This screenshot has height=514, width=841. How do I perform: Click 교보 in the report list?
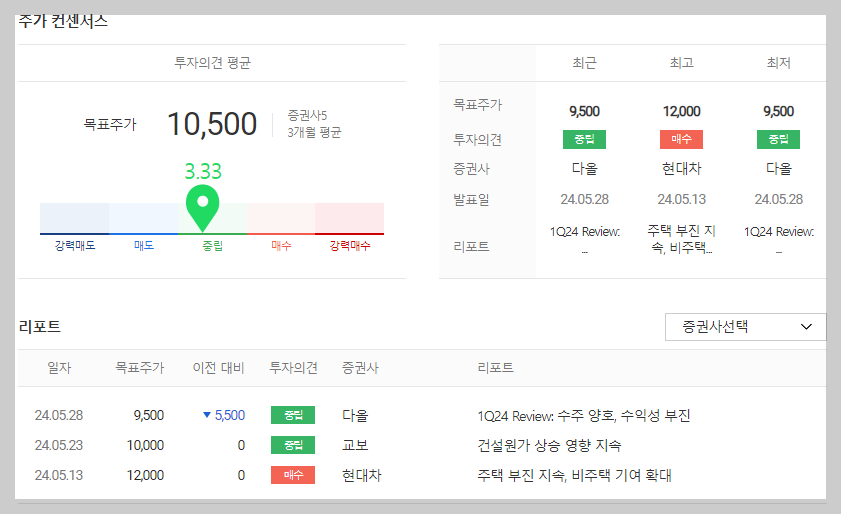355,445
